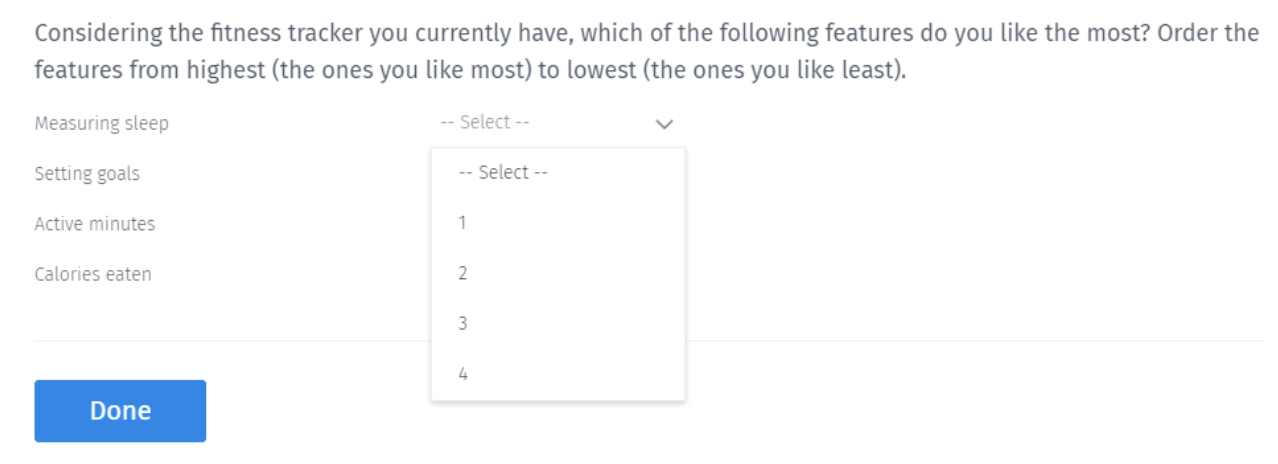The image size is (1278, 464).
Task: Pick option 2 in the open dropdown
Action: pos(463,273)
